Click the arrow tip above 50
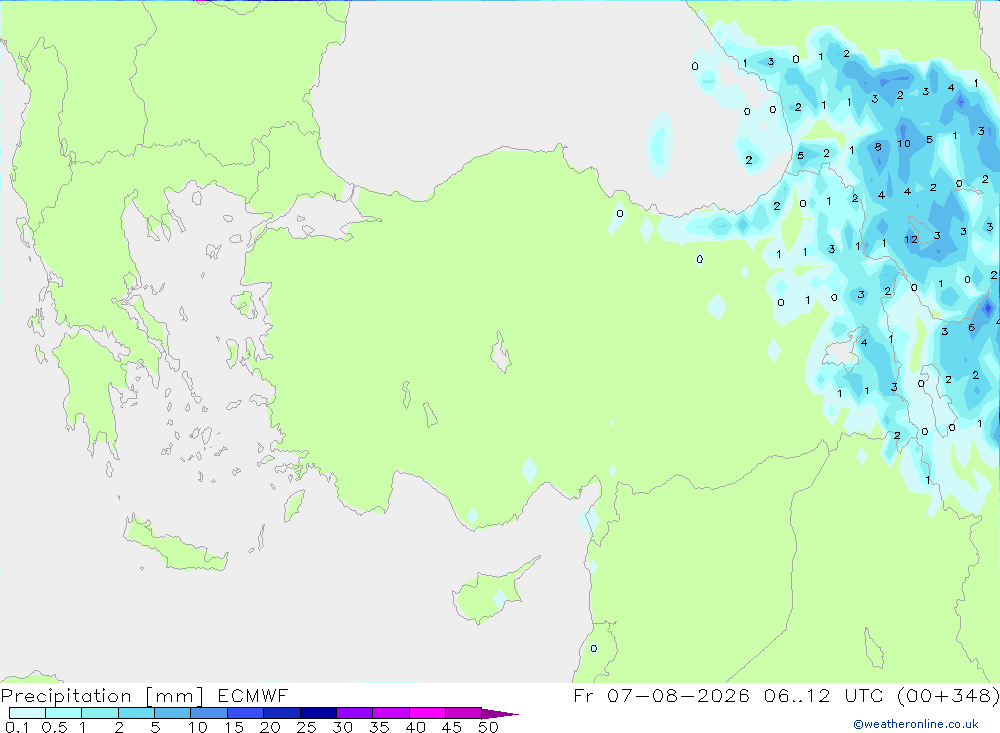 500,713
